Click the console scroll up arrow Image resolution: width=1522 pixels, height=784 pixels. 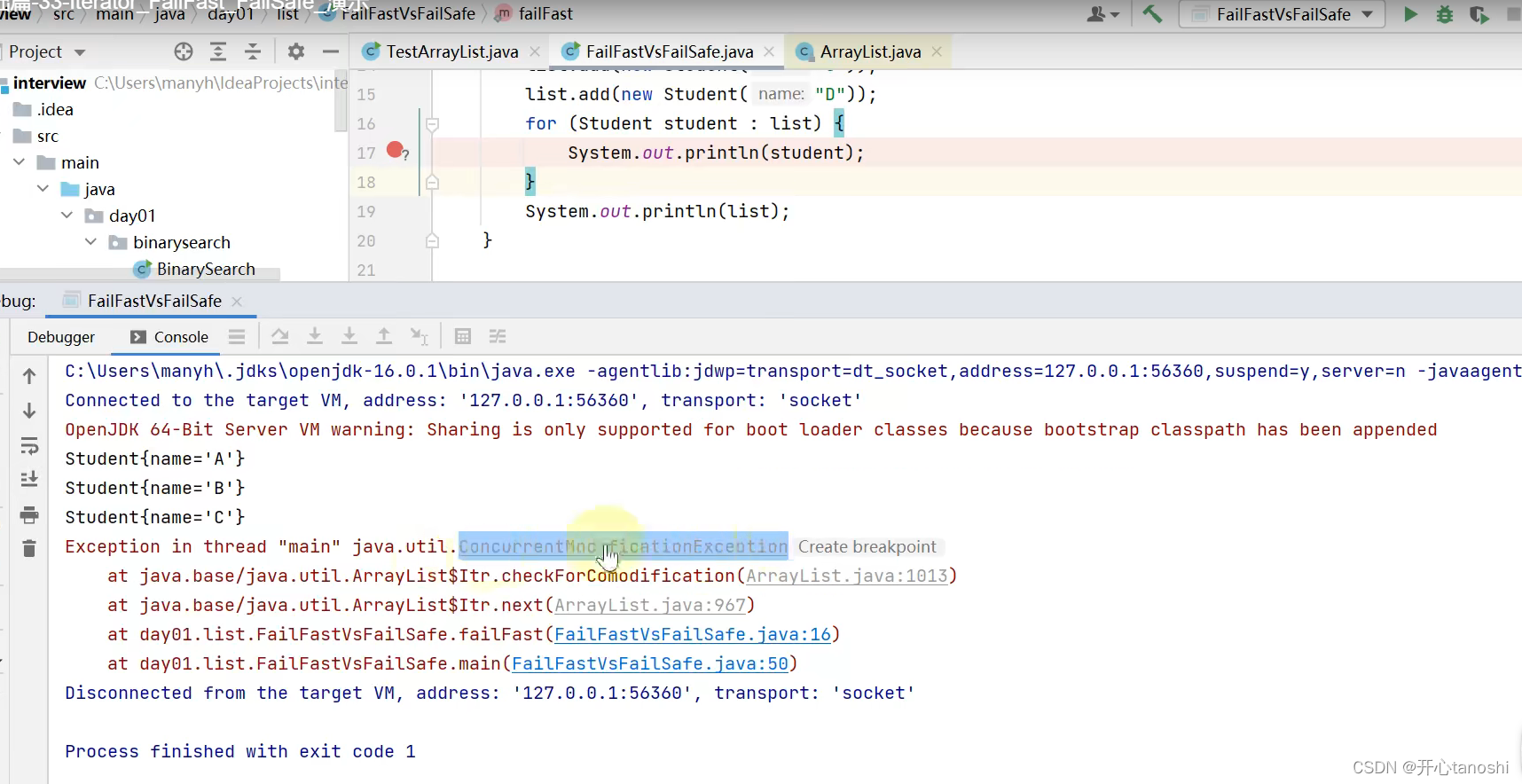29,376
